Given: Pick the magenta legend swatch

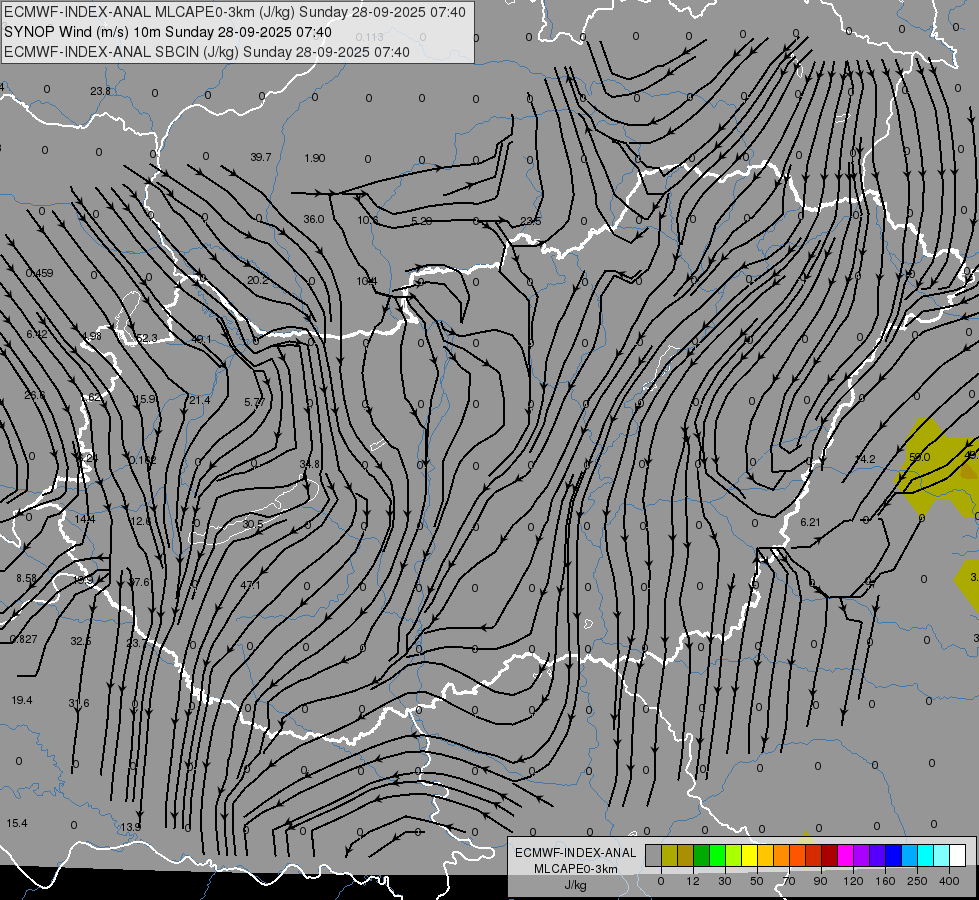Looking at the screenshot, I should click(x=845, y=856).
